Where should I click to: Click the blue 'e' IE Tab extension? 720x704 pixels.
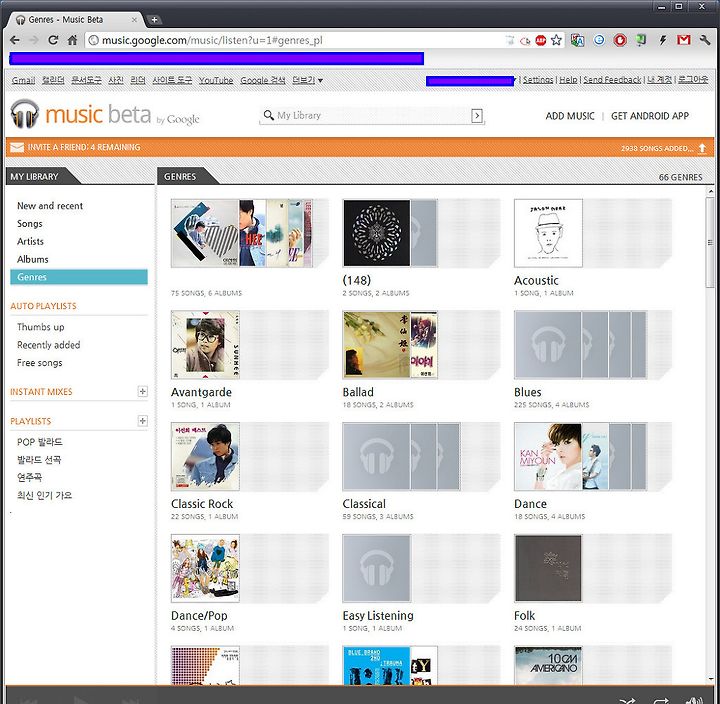pyautogui.click(x=599, y=40)
